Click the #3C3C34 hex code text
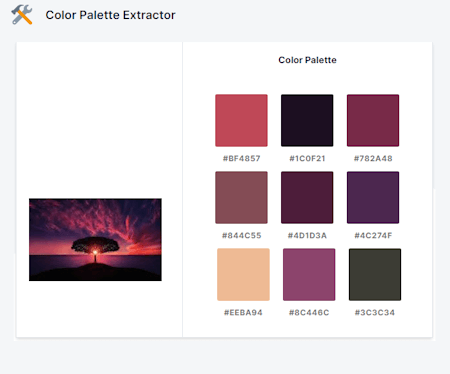The image size is (450, 374). pos(375,312)
